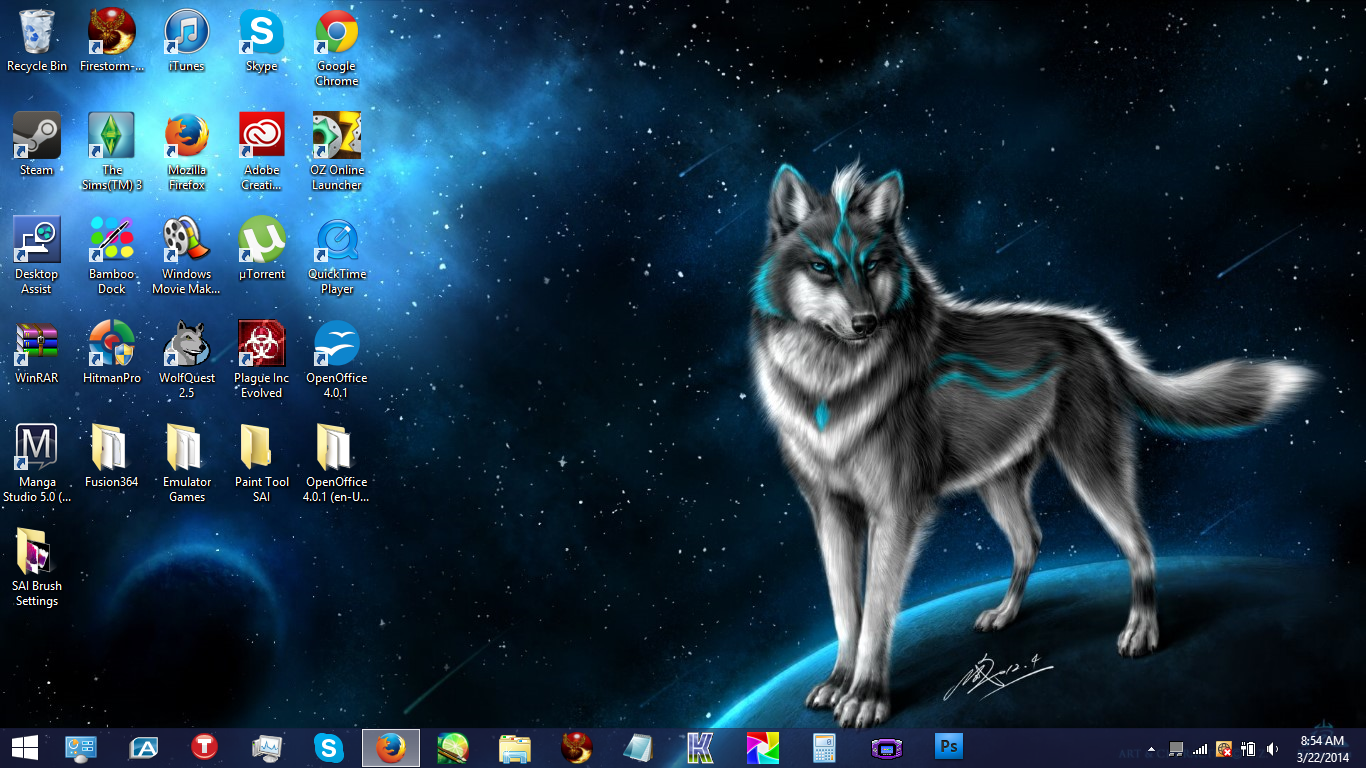Open the Emulator Games folder
The image size is (1366, 768).
coord(187,449)
